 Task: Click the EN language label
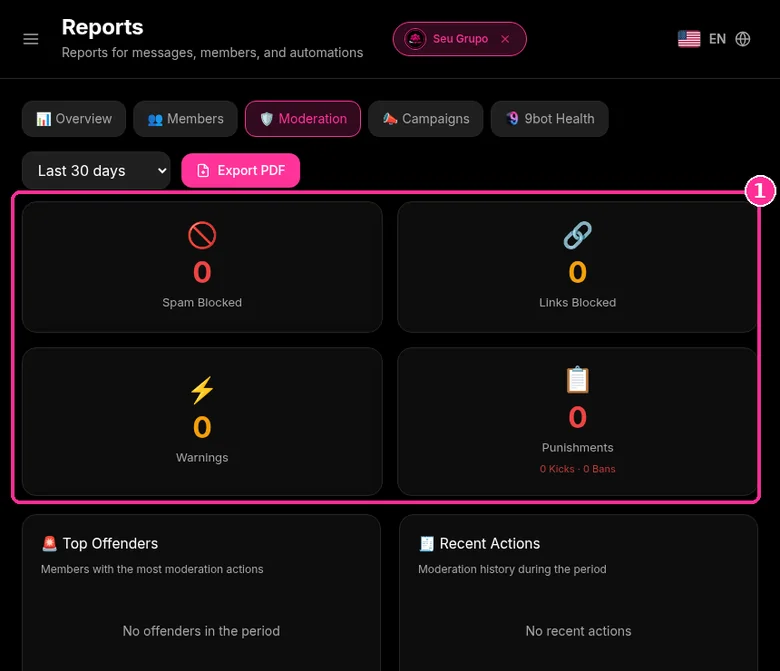[x=717, y=39]
